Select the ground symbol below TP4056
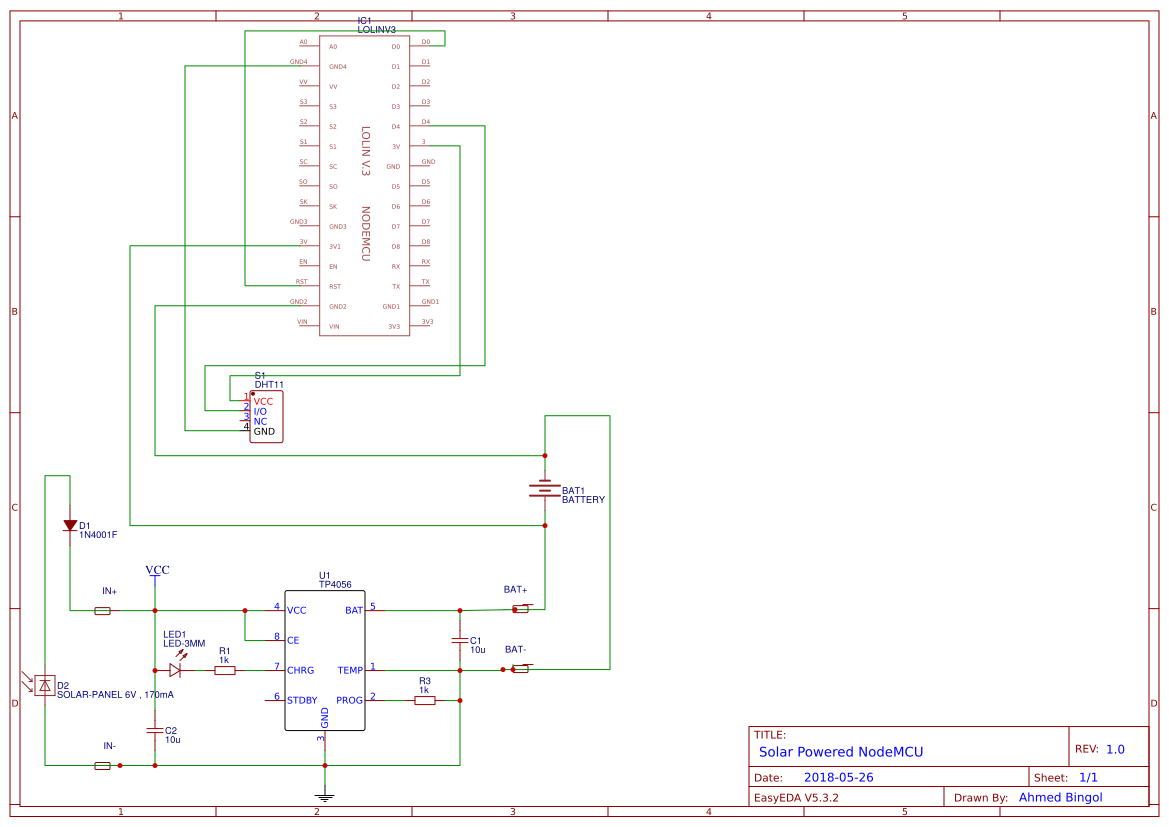 point(325,795)
